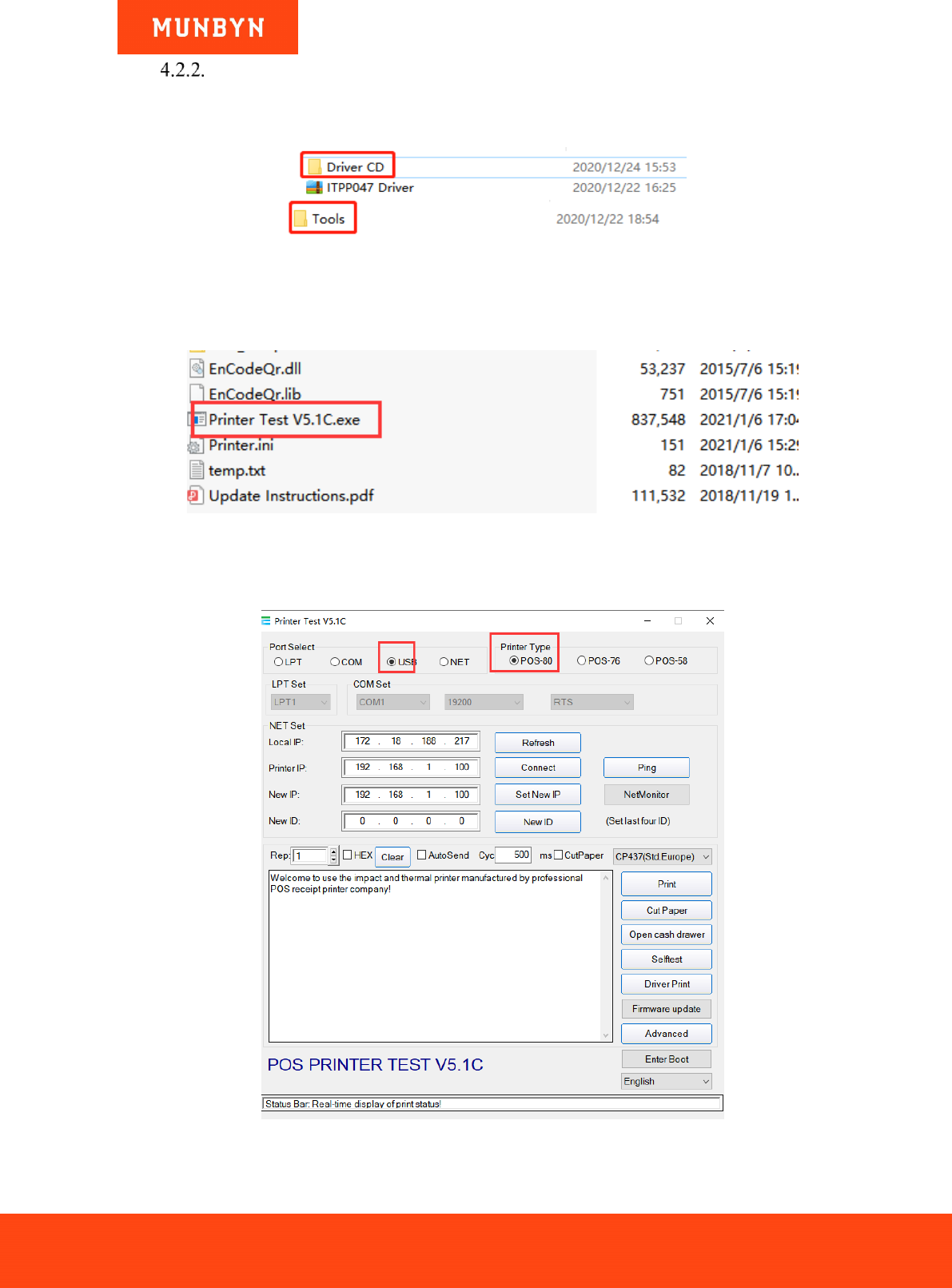Click the Ping button
The width and height of the screenshot is (952, 1288).
click(647, 768)
